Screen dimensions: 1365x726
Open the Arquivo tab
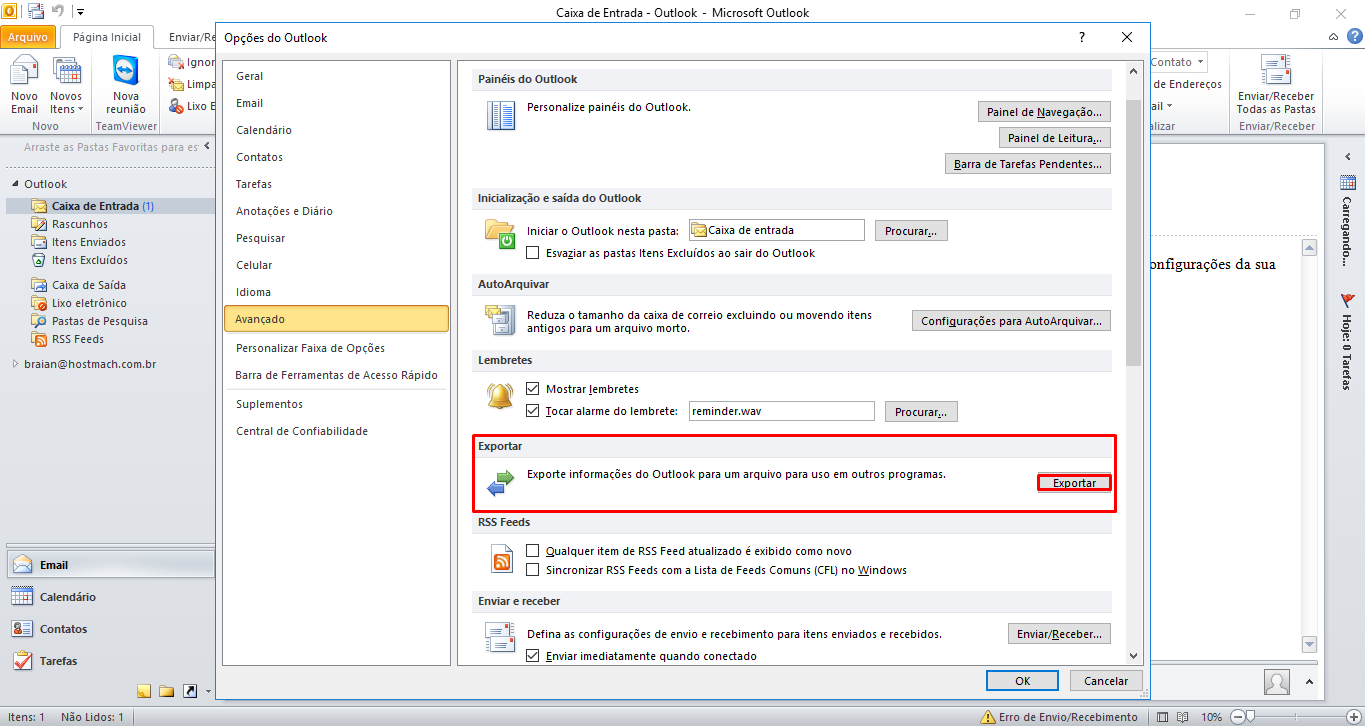[x=28, y=37]
